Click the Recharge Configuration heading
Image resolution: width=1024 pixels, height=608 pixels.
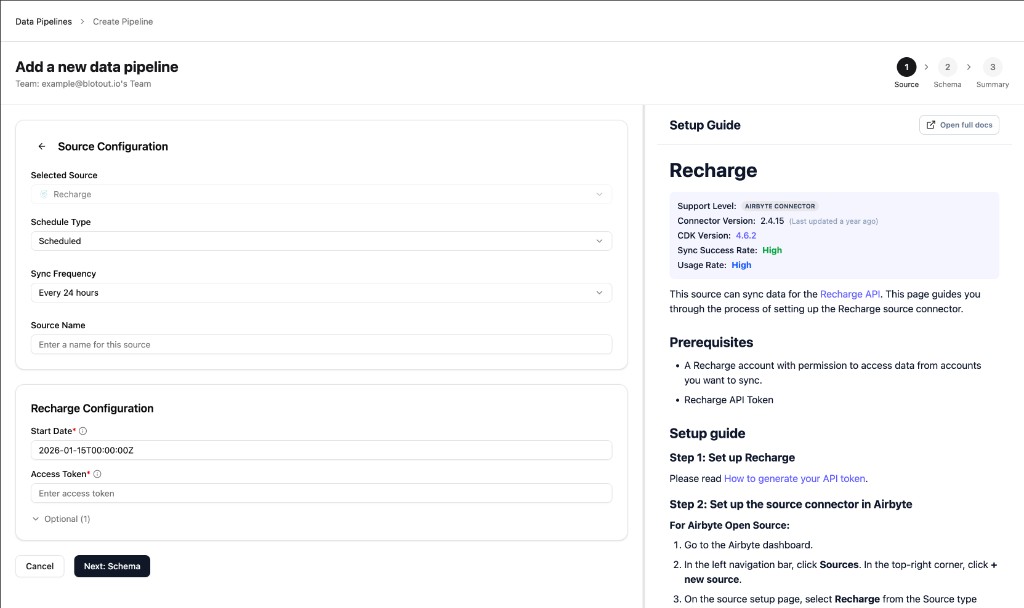(92, 408)
